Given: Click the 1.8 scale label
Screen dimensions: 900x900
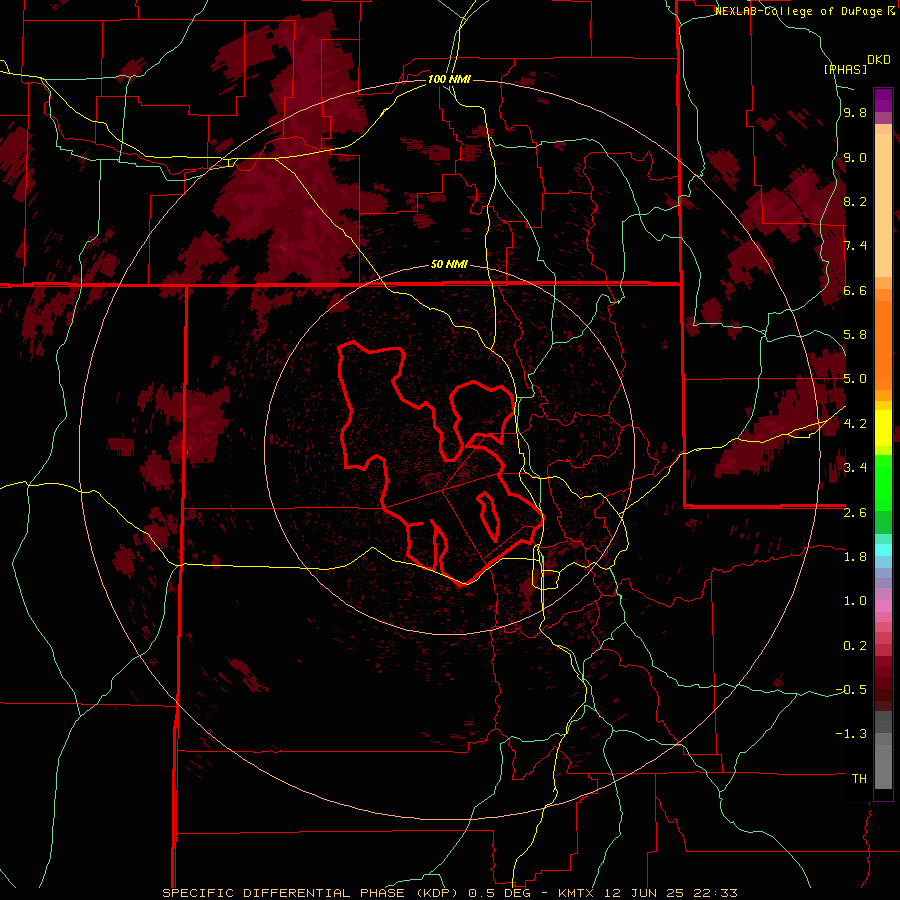Looking at the screenshot, I should (855, 557).
